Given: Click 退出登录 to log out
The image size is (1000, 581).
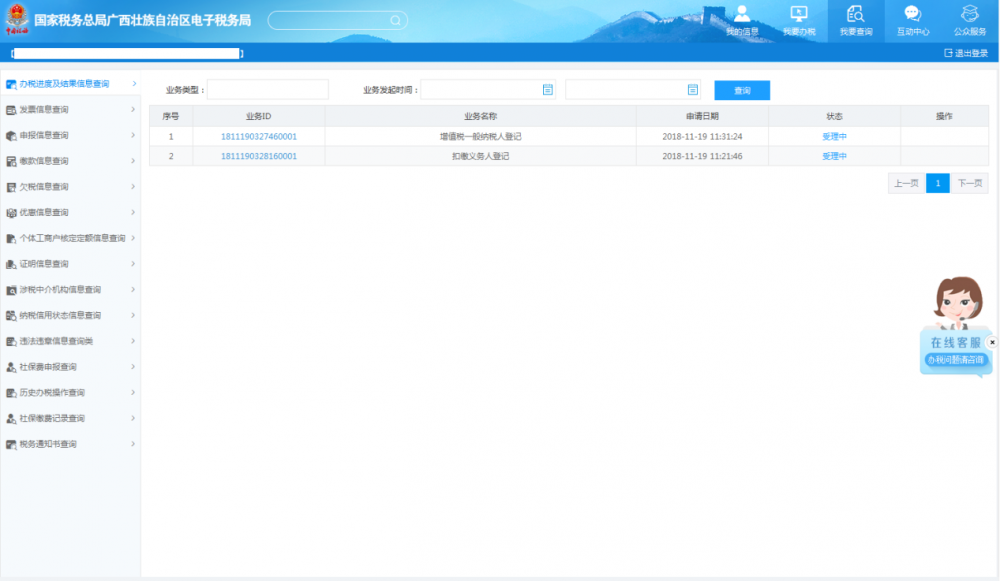Looking at the screenshot, I should (966, 53).
